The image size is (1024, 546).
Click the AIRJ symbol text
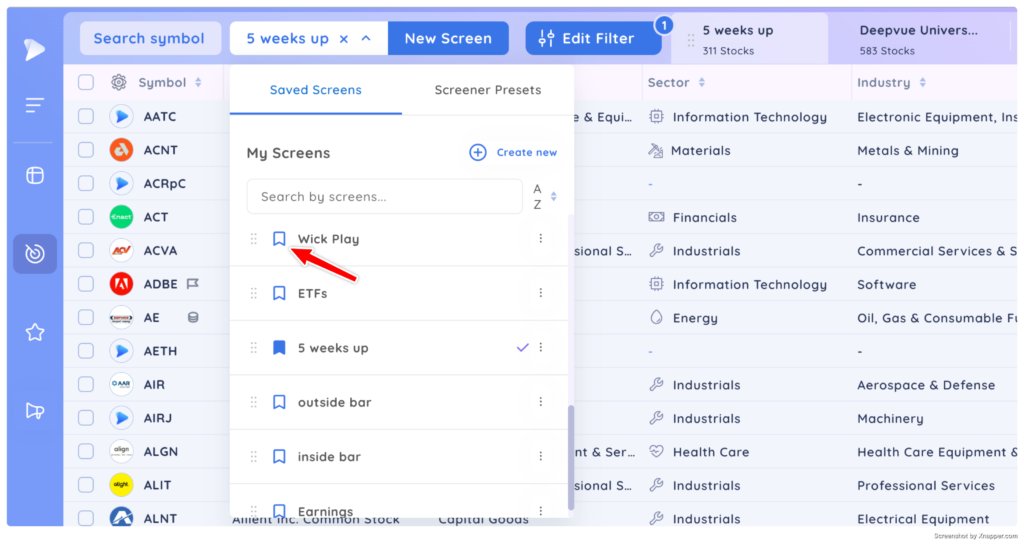(x=157, y=419)
